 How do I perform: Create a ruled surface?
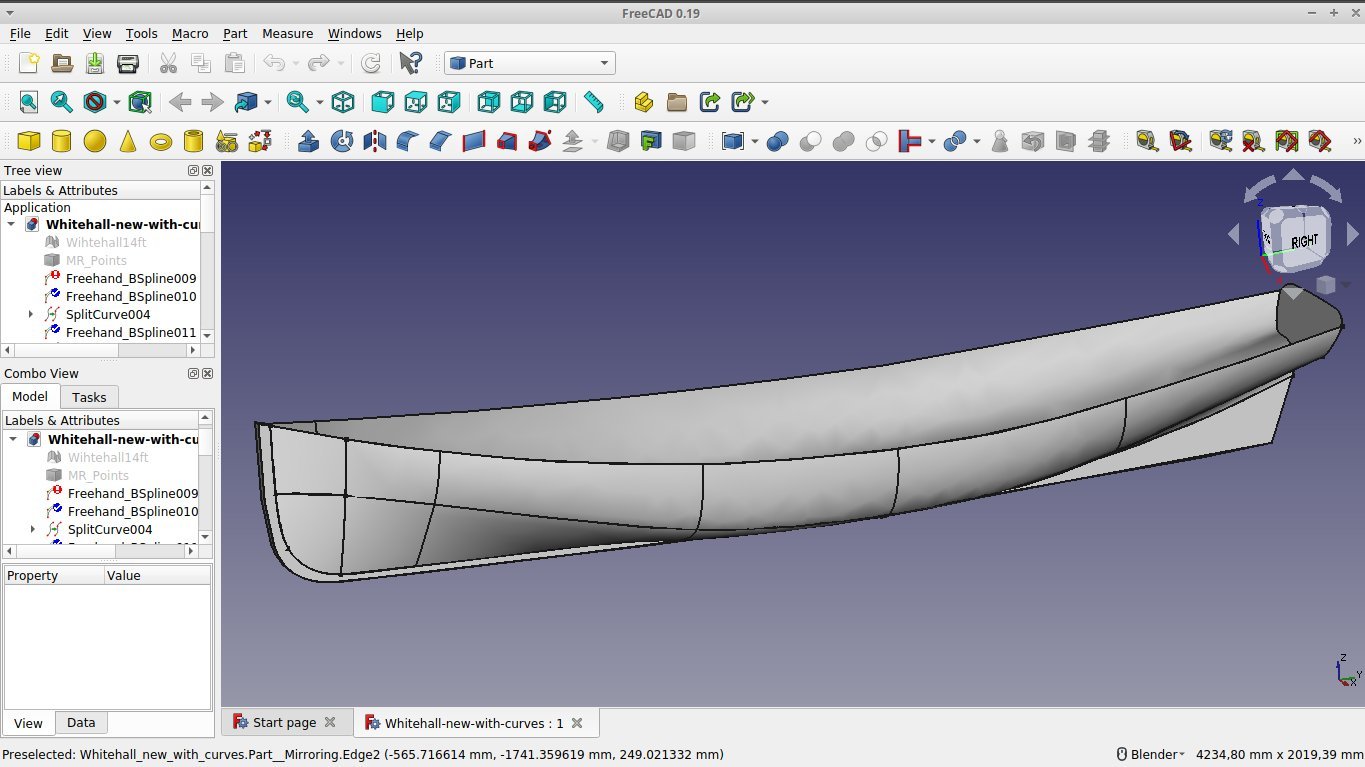coord(474,141)
